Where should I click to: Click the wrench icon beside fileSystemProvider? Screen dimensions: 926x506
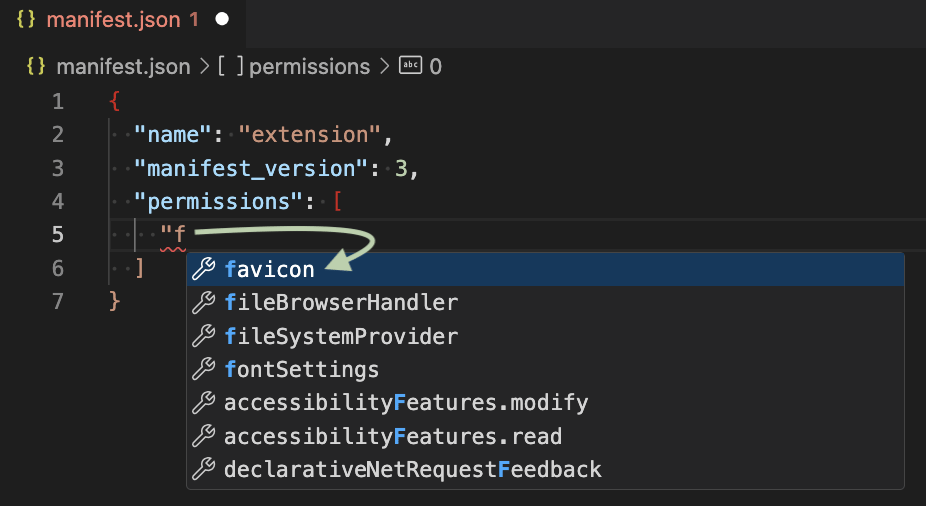tap(204, 336)
